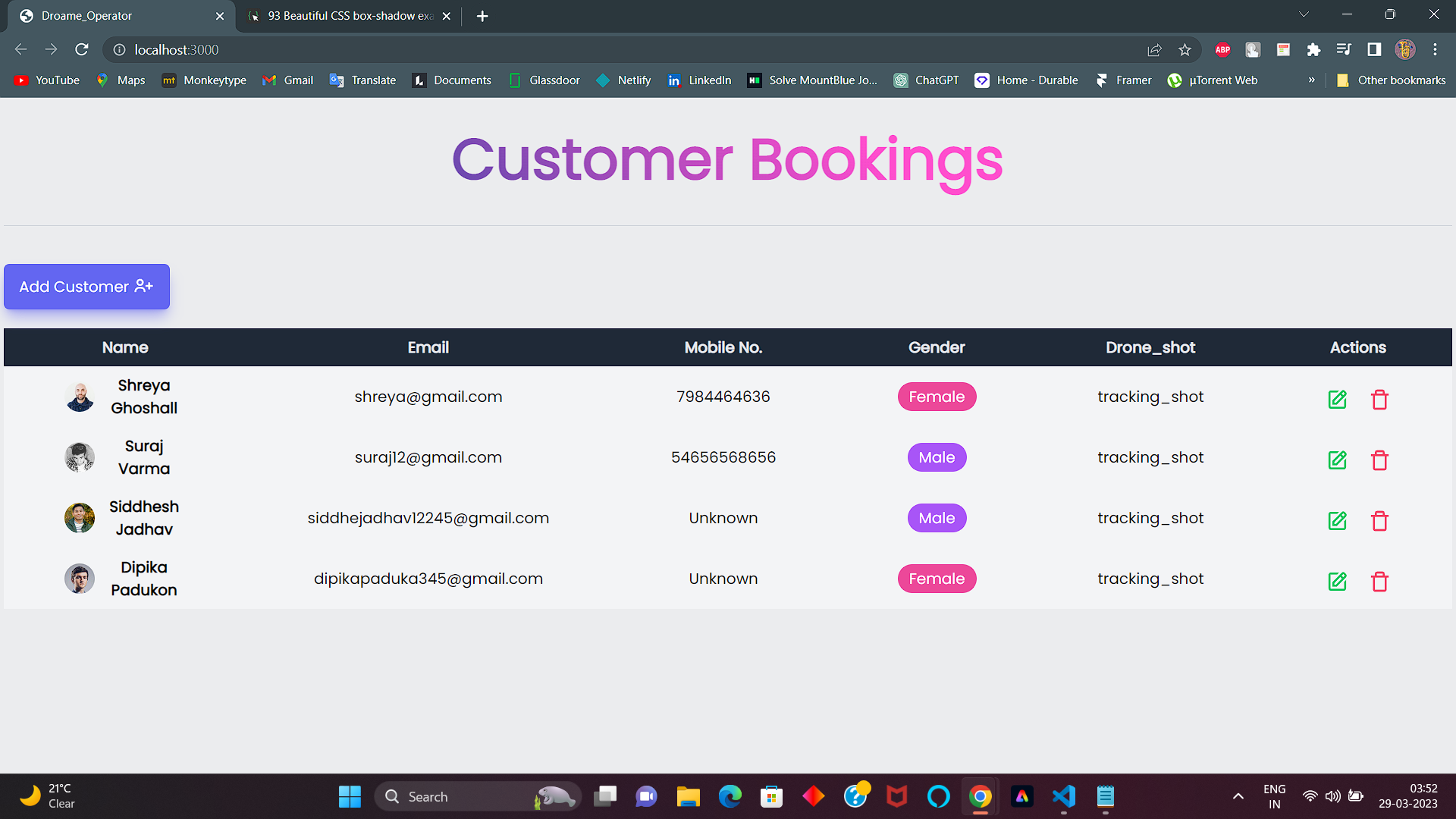Screen dimensions: 1456x819
Task: Show hidden system tray icons with the chevron
Action: (x=1238, y=796)
